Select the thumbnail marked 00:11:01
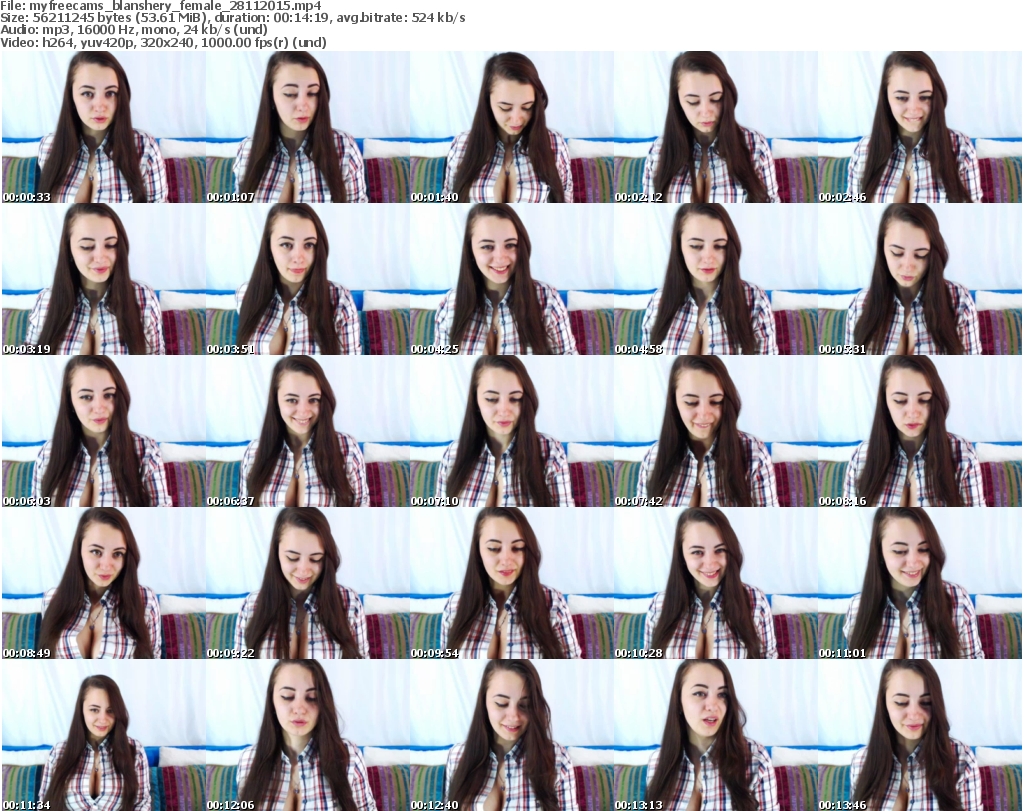 pyautogui.click(x=920, y=583)
